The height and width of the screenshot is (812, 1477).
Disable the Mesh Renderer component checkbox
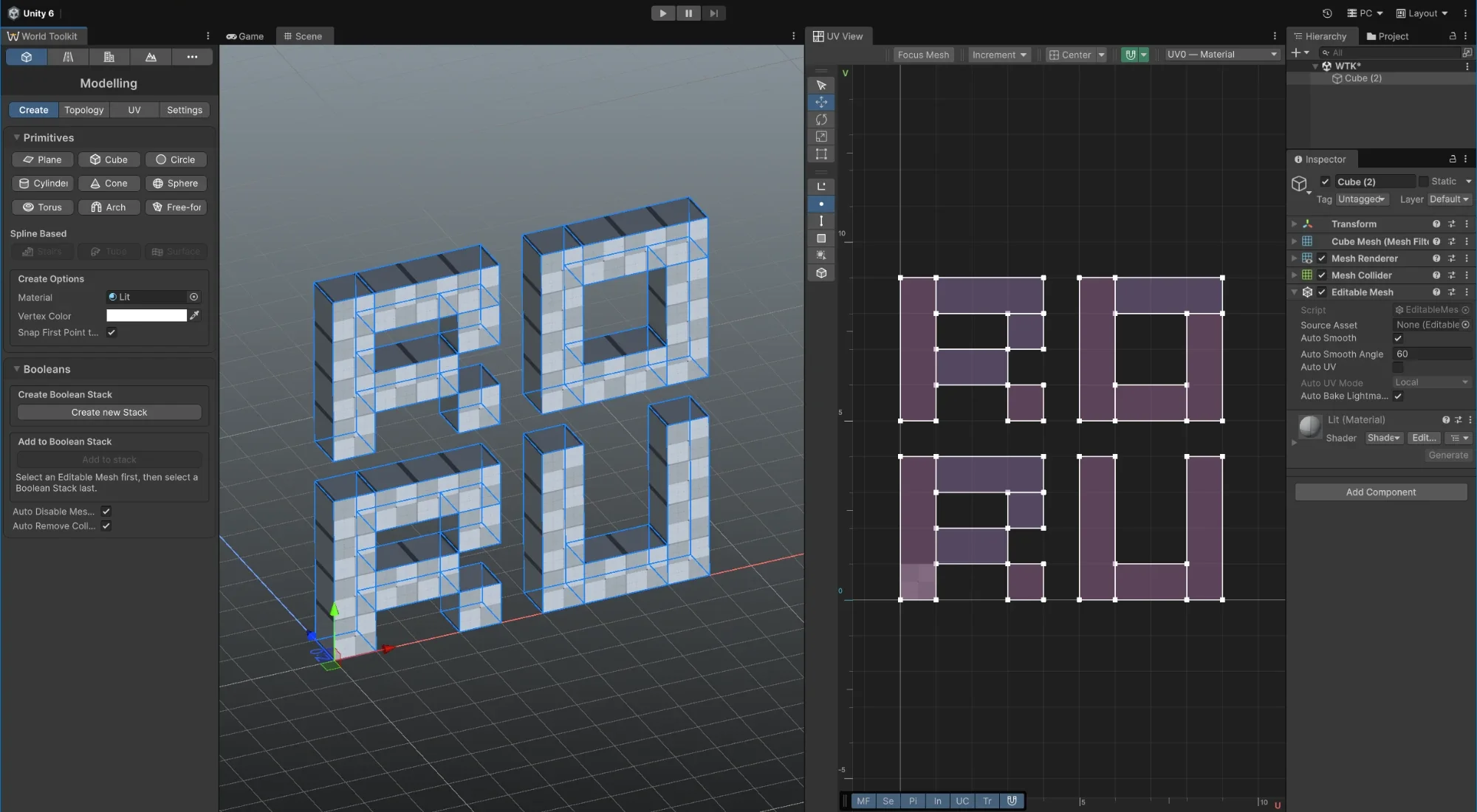(x=1322, y=258)
